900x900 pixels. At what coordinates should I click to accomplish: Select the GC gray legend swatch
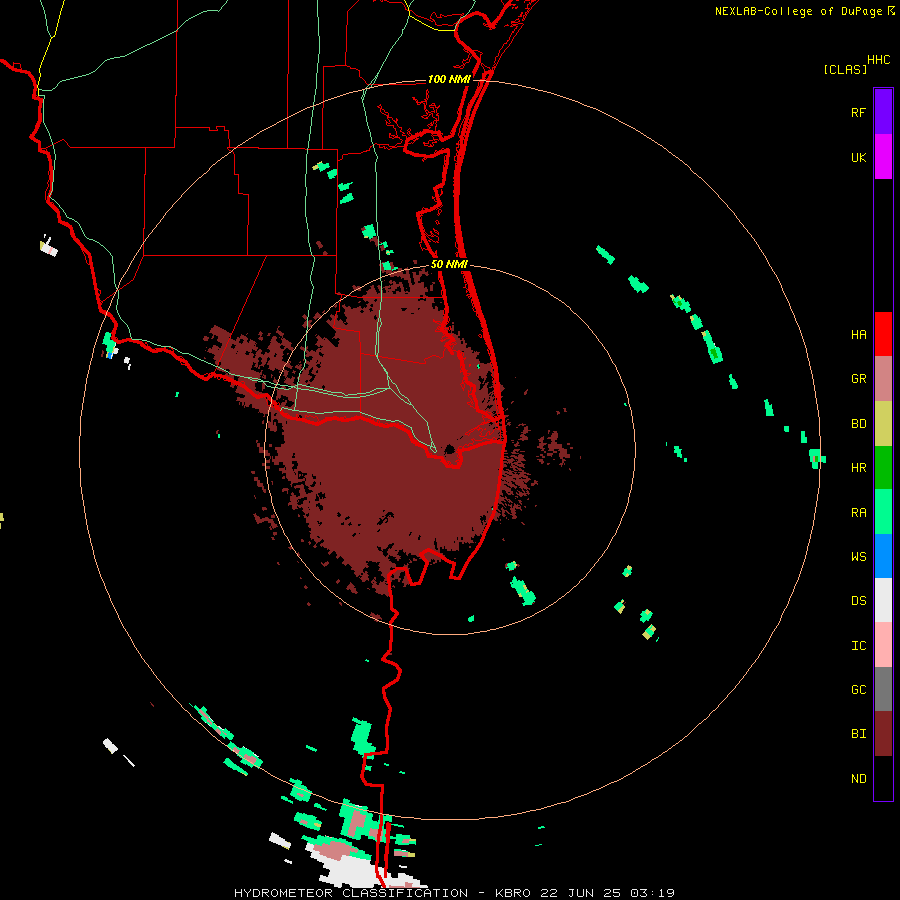pyautogui.click(x=883, y=689)
